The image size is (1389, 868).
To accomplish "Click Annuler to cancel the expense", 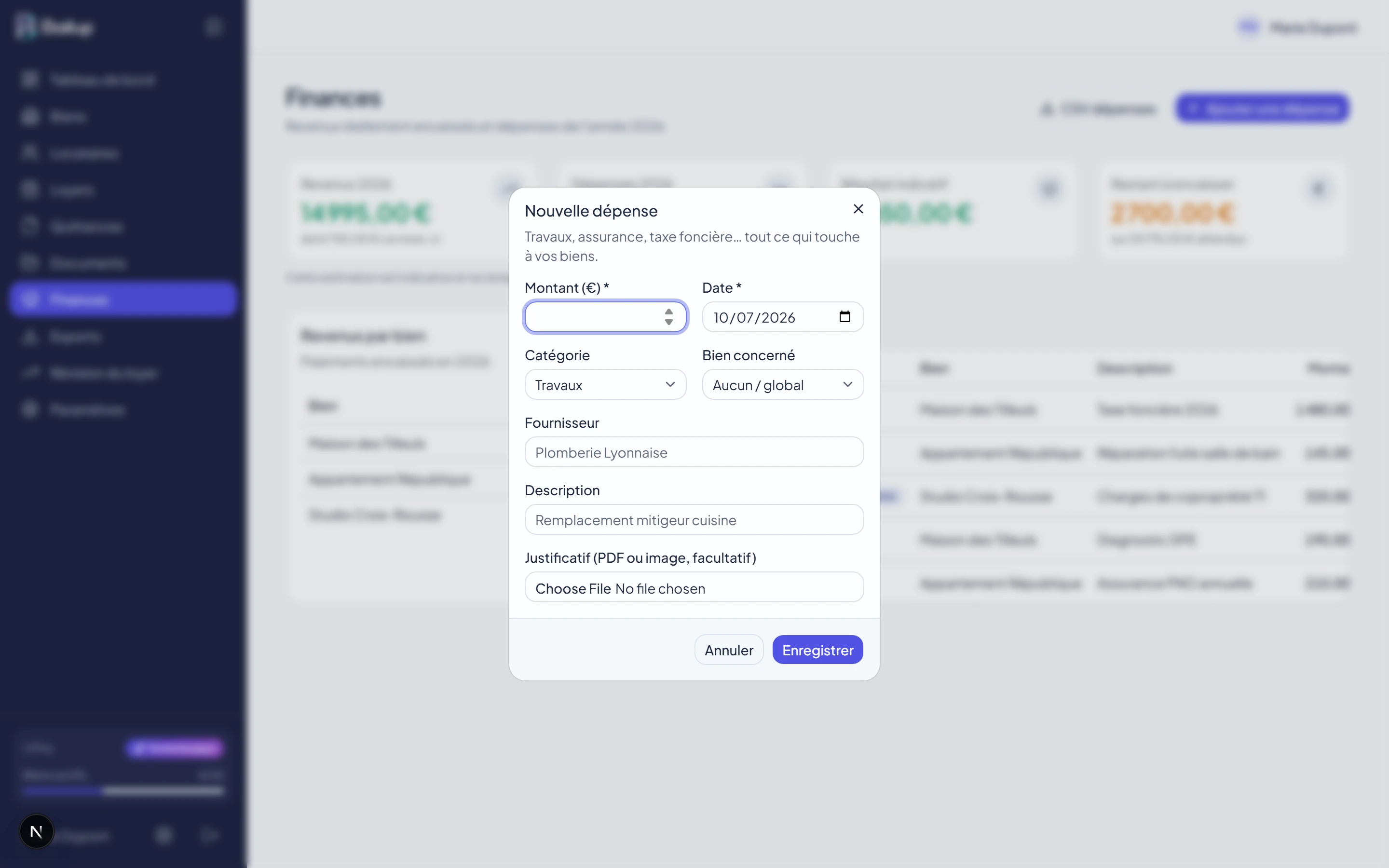I will [729, 650].
